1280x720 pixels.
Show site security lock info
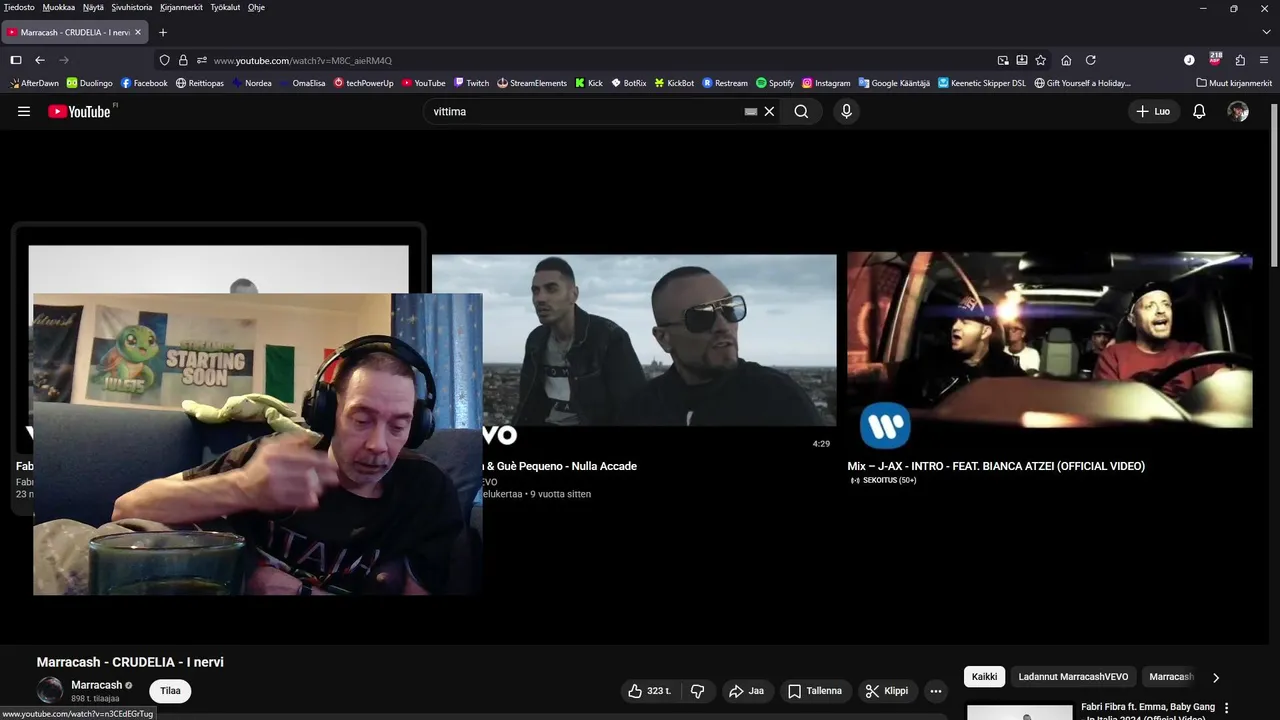point(183,60)
